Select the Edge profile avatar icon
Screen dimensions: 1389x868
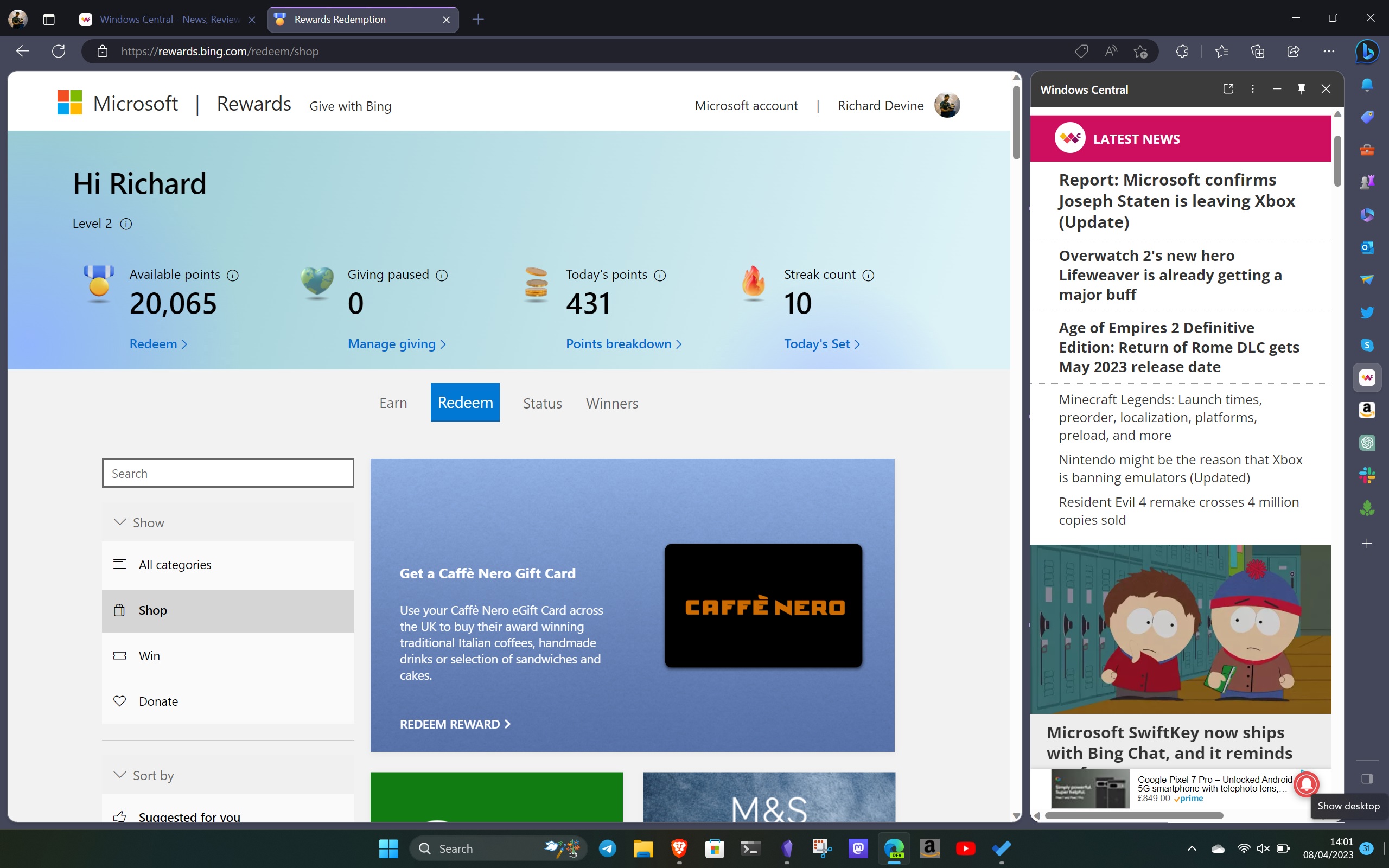pyautogui.click(x=18, y=19)
